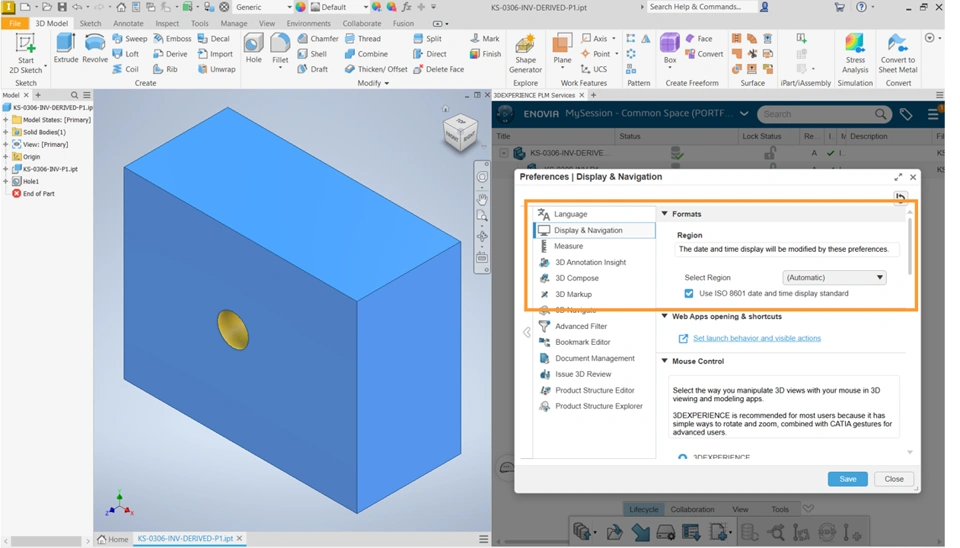The width and height of the screenshot is (960, 548).
Task: Select Thicken/Offset tool
Action: (x=376, y=69)
